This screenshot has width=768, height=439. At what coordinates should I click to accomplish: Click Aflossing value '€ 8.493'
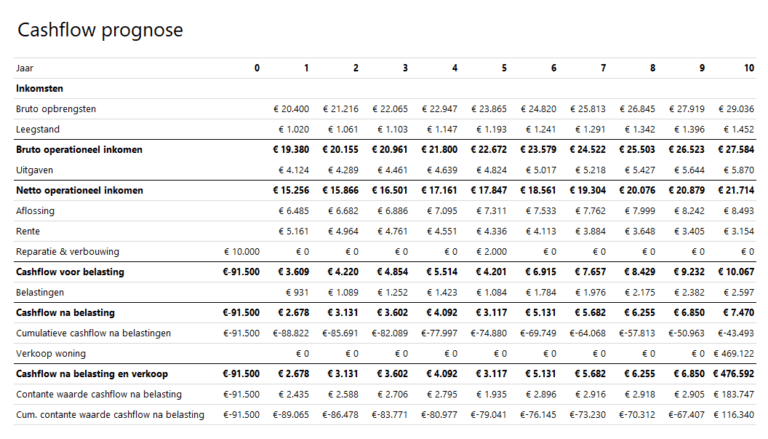pyautogui.click(x=739, y=211)
